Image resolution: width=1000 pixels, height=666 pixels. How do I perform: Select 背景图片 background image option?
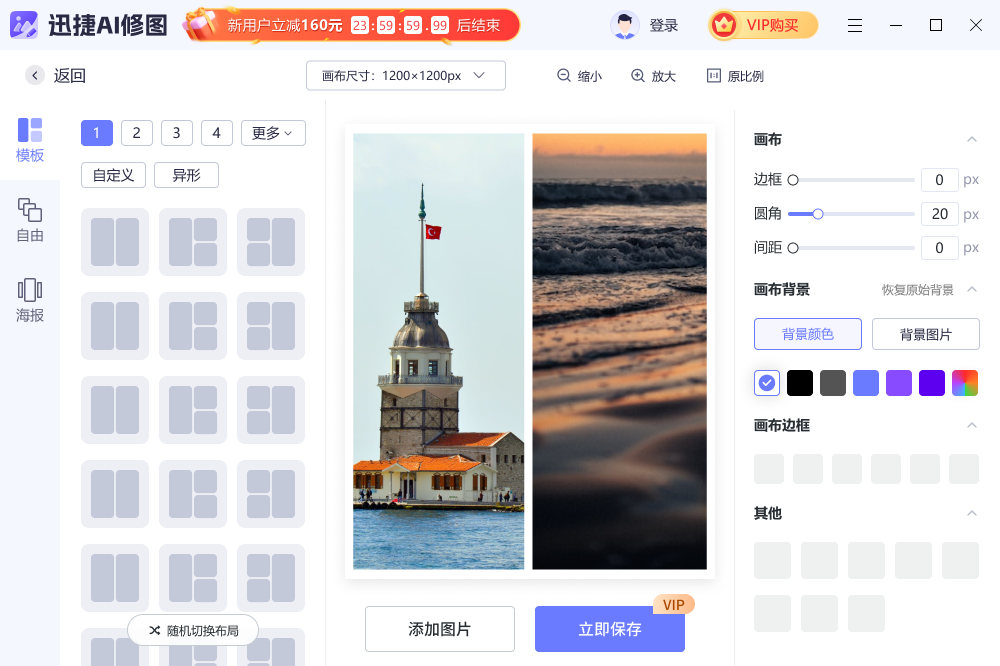tap(925, 334)
